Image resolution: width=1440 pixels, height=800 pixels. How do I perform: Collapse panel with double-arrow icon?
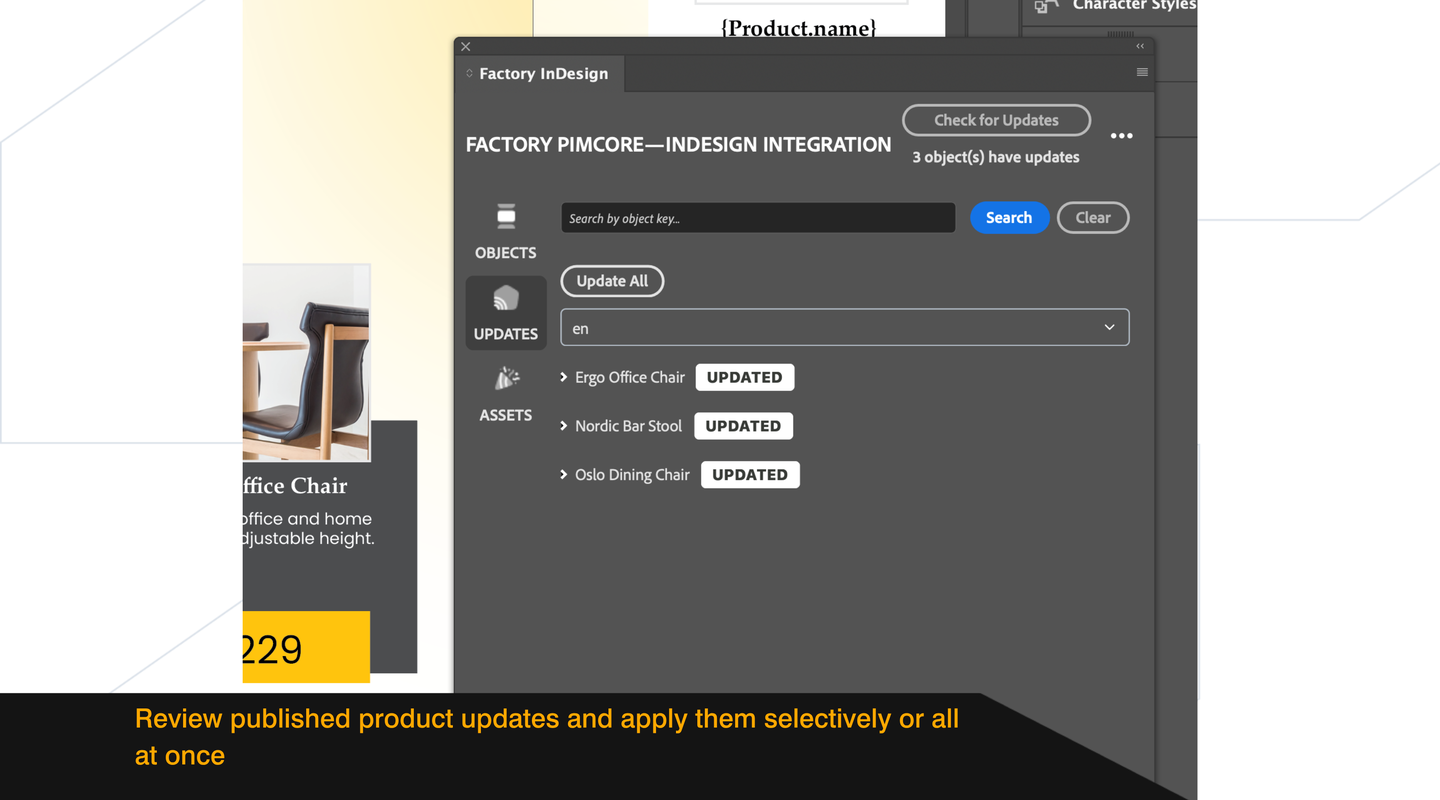[1140, 46]
